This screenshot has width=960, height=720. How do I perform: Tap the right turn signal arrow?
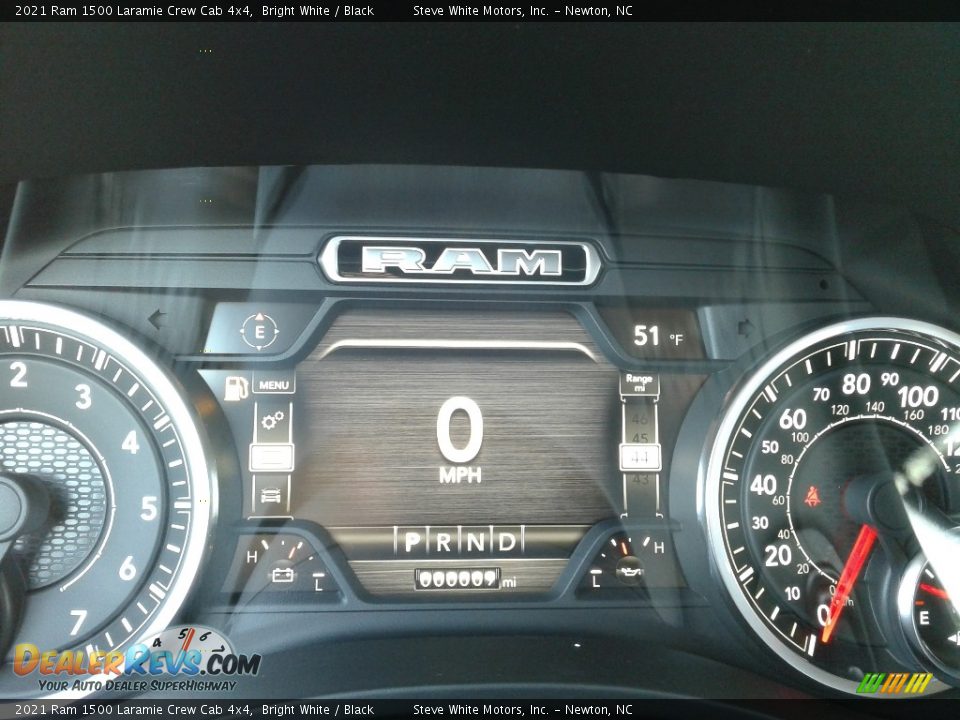point(745,327)
